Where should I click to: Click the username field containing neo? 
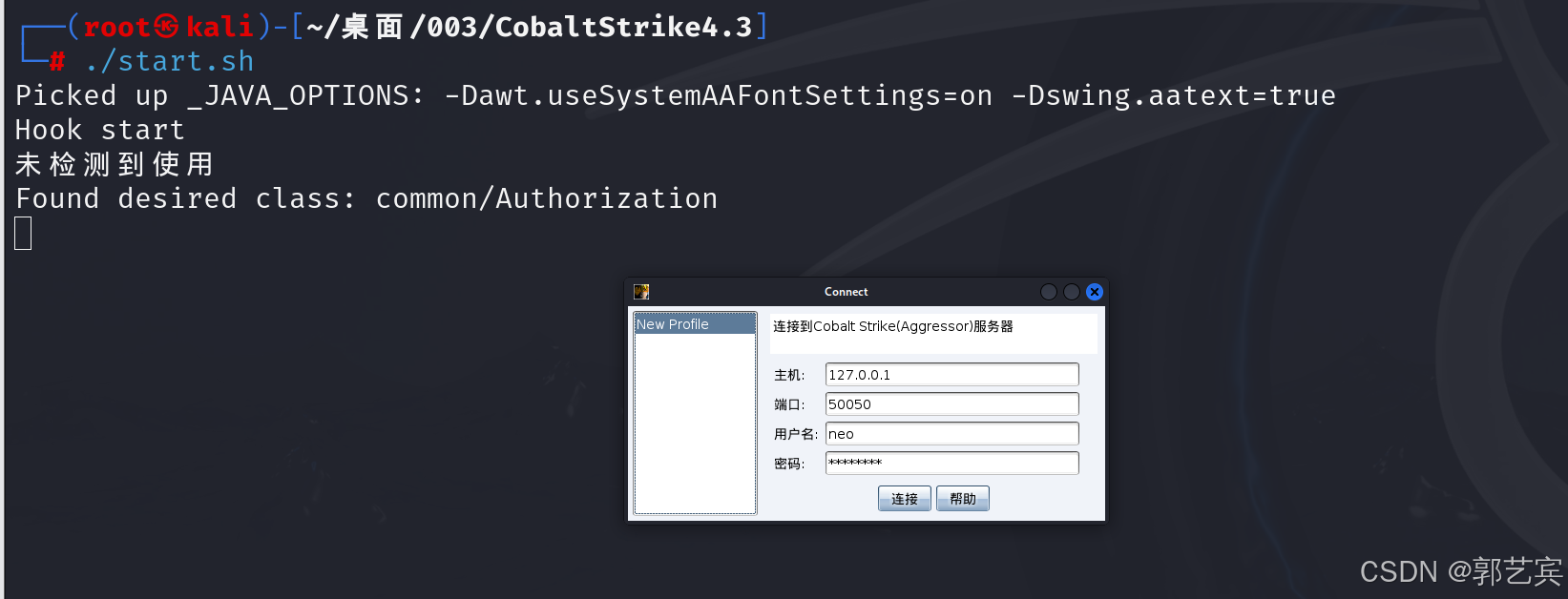(x=951, y=434)
